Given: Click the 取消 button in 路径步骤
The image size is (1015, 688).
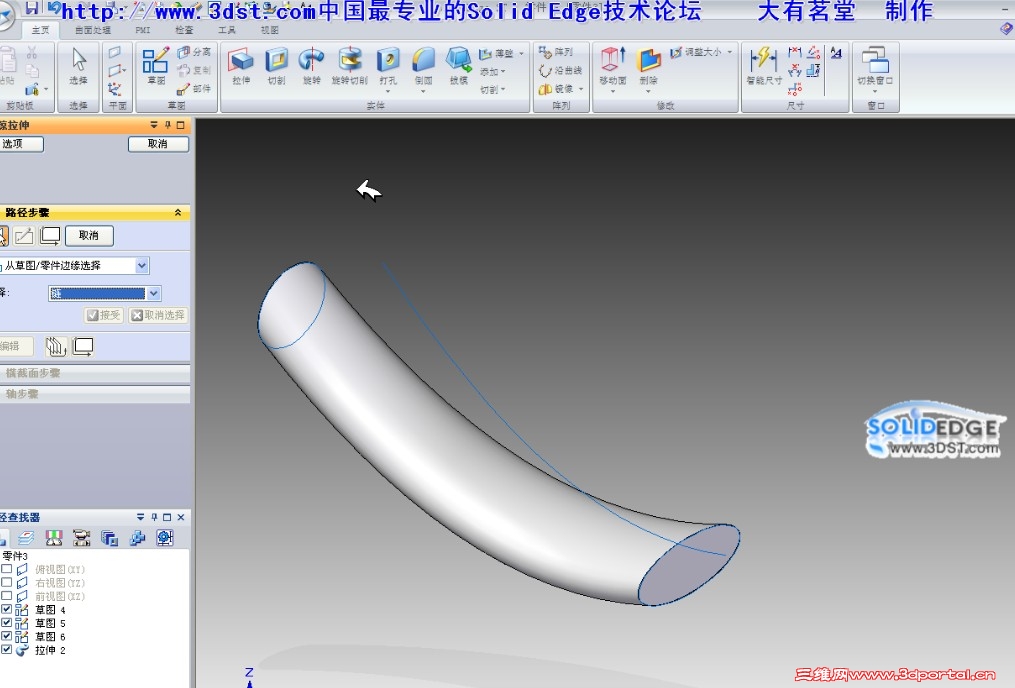Looking at the screenshot, I should click(x=89, y=236).
